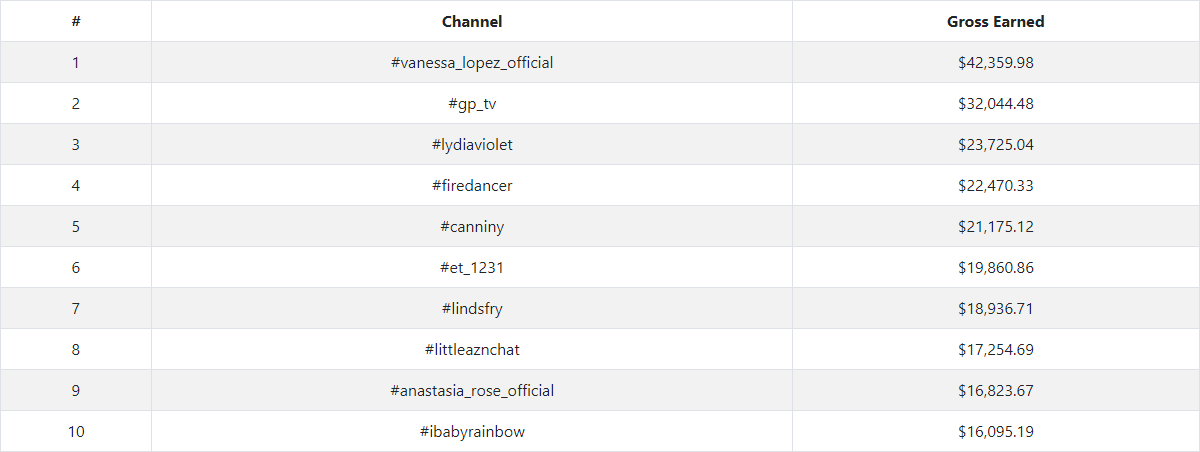The width and height of the screenshot is (1200, 452).
Task: Open the #et_1231 channel
Action: pyautogui.click(x=472, y=268)
